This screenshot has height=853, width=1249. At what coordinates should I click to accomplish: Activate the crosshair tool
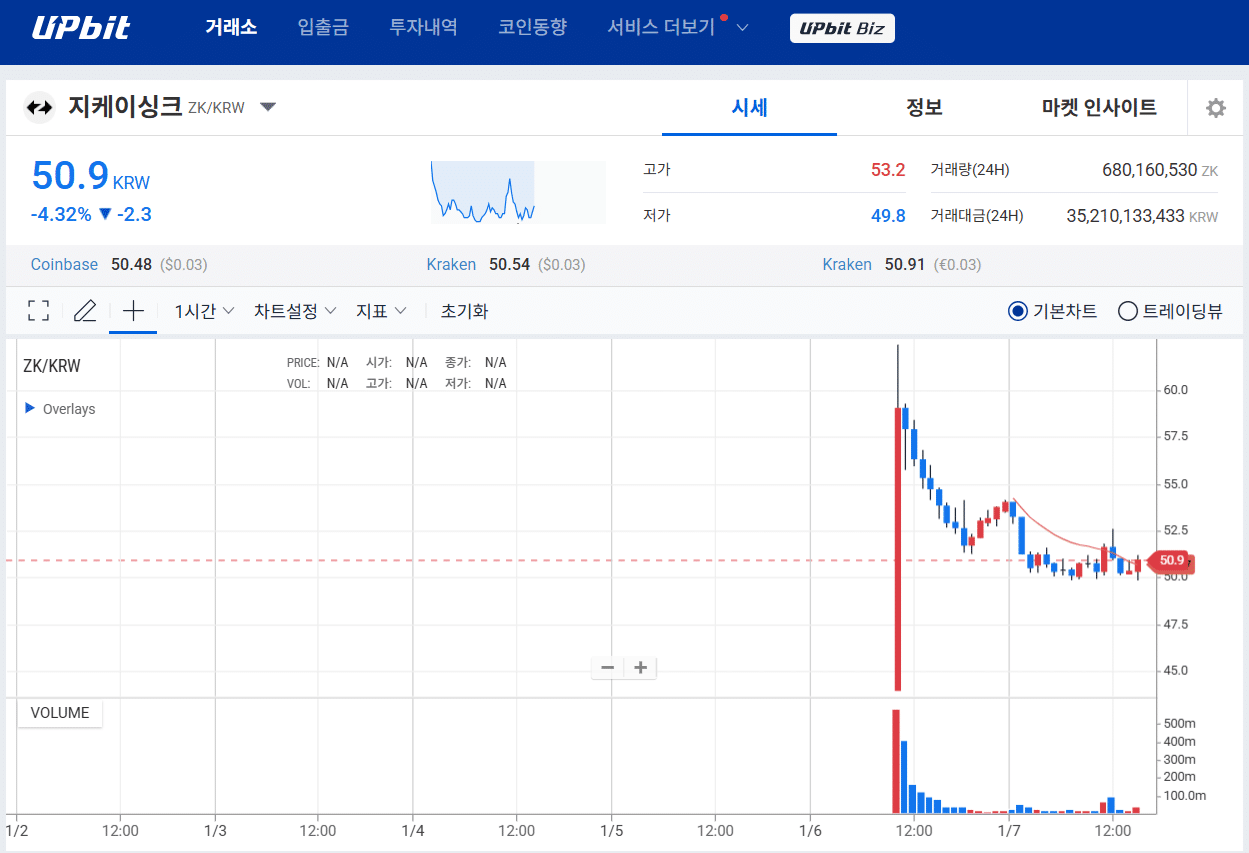point(132,310)
